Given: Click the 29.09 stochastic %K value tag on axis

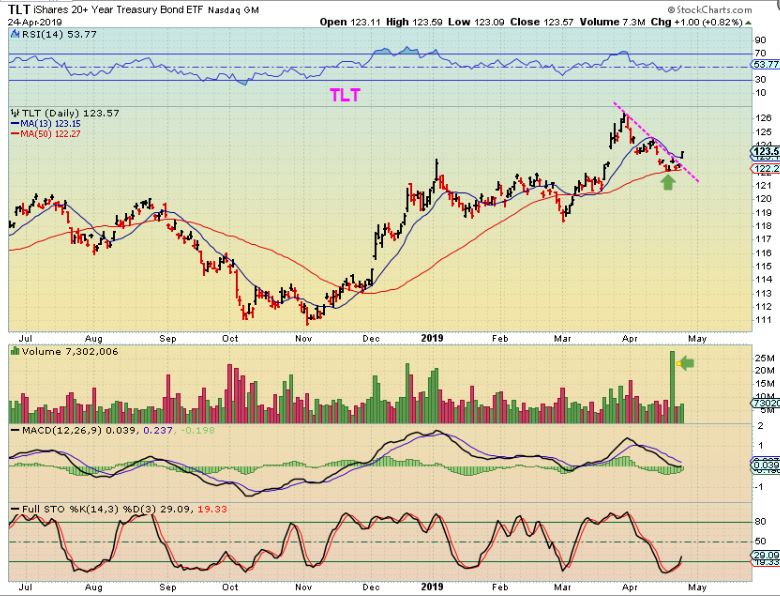Looking at the screenshot, I should click(x=765, y=555).
